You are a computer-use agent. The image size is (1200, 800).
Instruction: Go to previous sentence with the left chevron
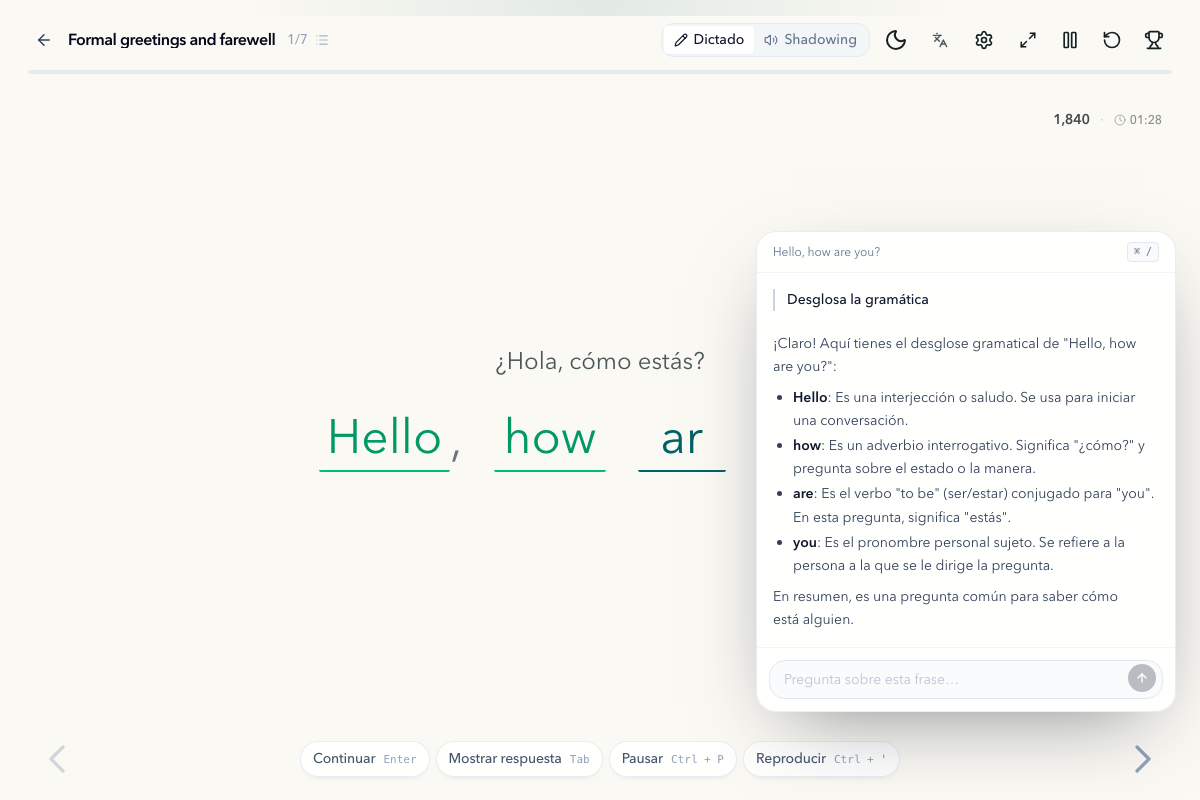coord(57,759)
